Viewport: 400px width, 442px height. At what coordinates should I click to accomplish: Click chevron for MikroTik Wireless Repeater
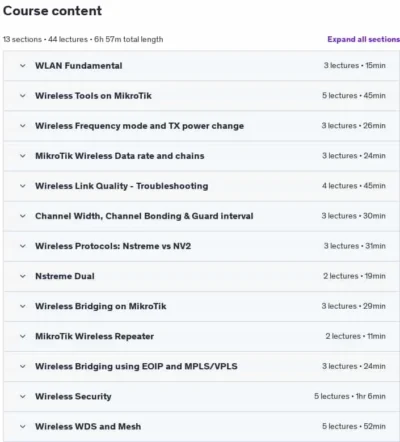(23, 336)
